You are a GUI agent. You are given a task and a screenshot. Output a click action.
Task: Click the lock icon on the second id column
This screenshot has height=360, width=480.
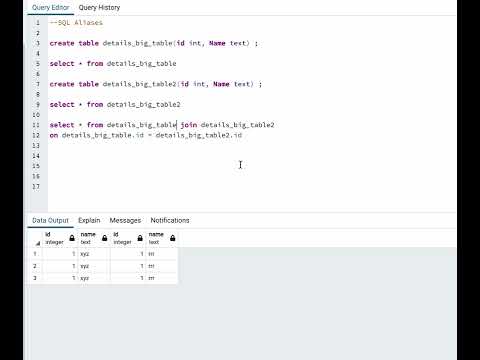(140, 238)
